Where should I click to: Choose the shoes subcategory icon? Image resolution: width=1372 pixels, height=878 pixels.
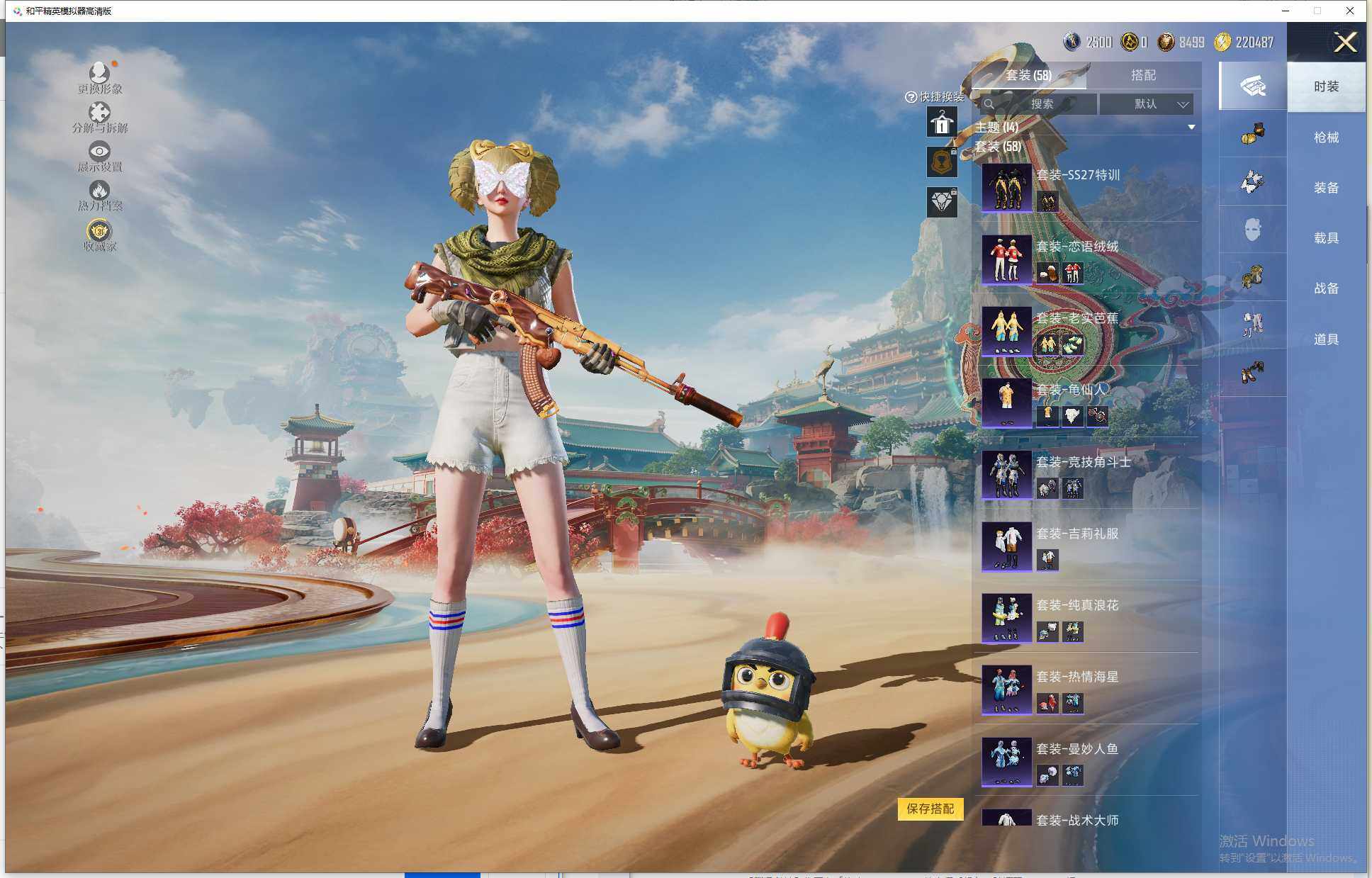tap(1252, 371)
